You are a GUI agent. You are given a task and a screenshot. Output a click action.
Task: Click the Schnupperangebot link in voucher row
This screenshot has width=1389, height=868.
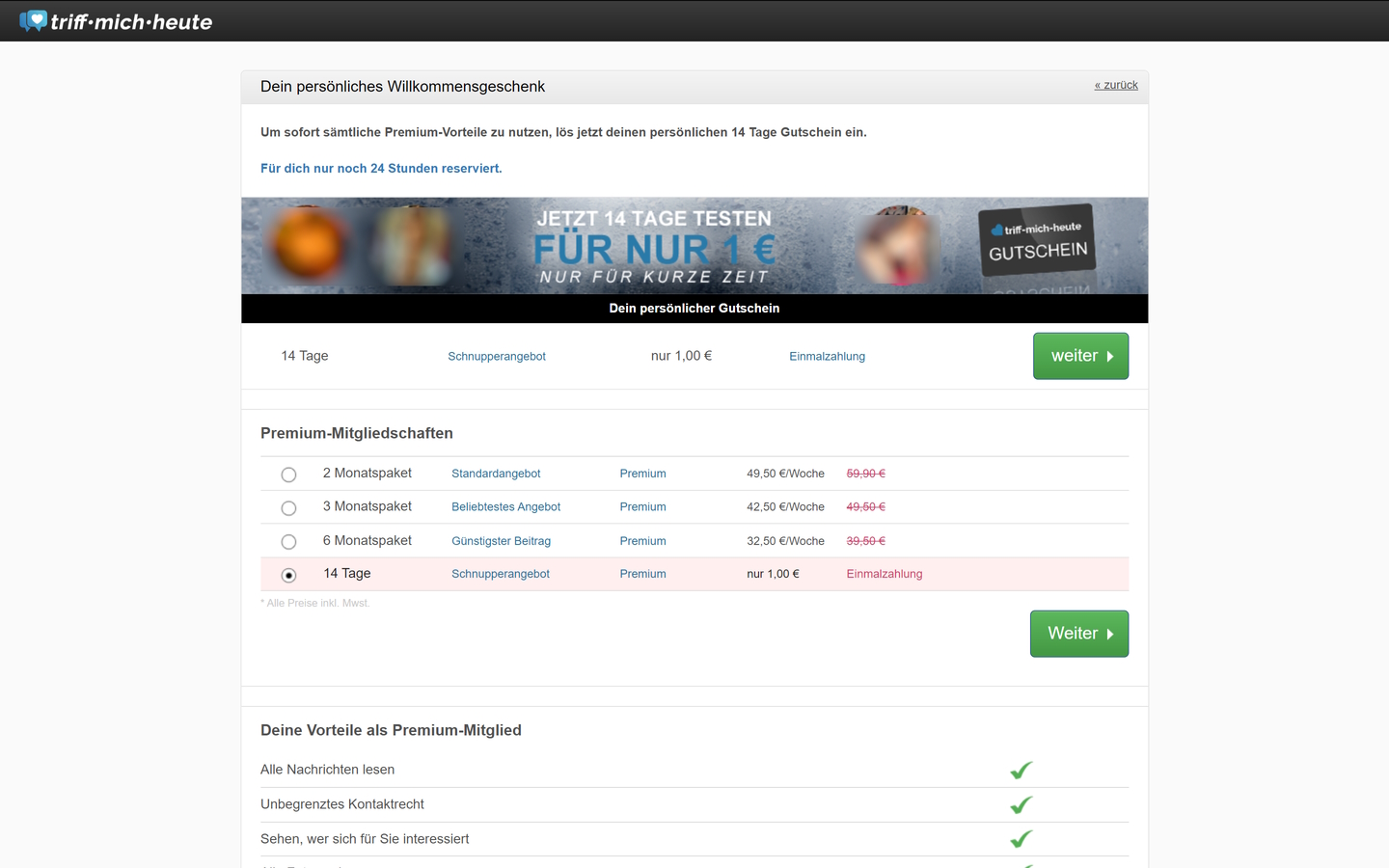[x=497, y=357]
